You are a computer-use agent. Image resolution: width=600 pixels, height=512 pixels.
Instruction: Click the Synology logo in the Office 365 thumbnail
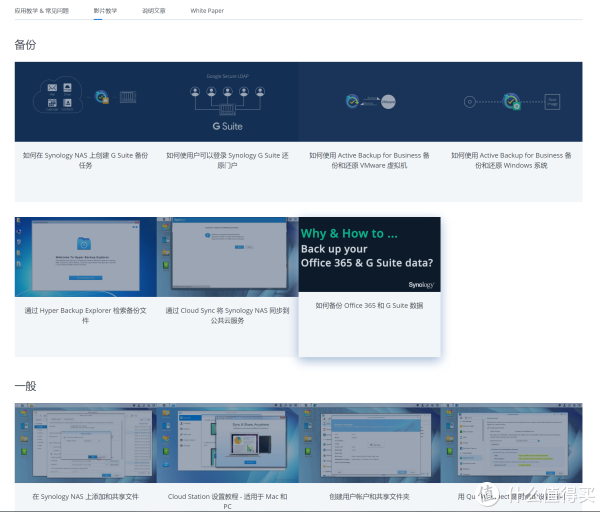coord(421,285)
